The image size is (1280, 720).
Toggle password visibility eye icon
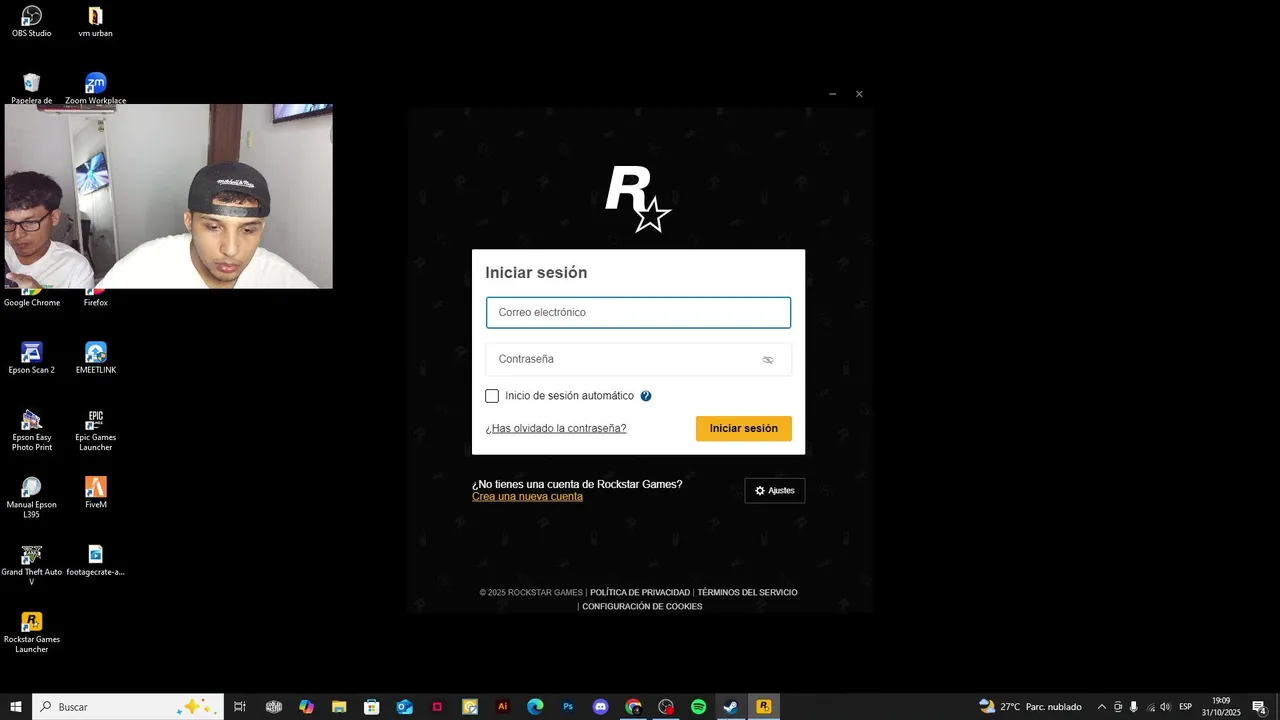pos(768,360)
